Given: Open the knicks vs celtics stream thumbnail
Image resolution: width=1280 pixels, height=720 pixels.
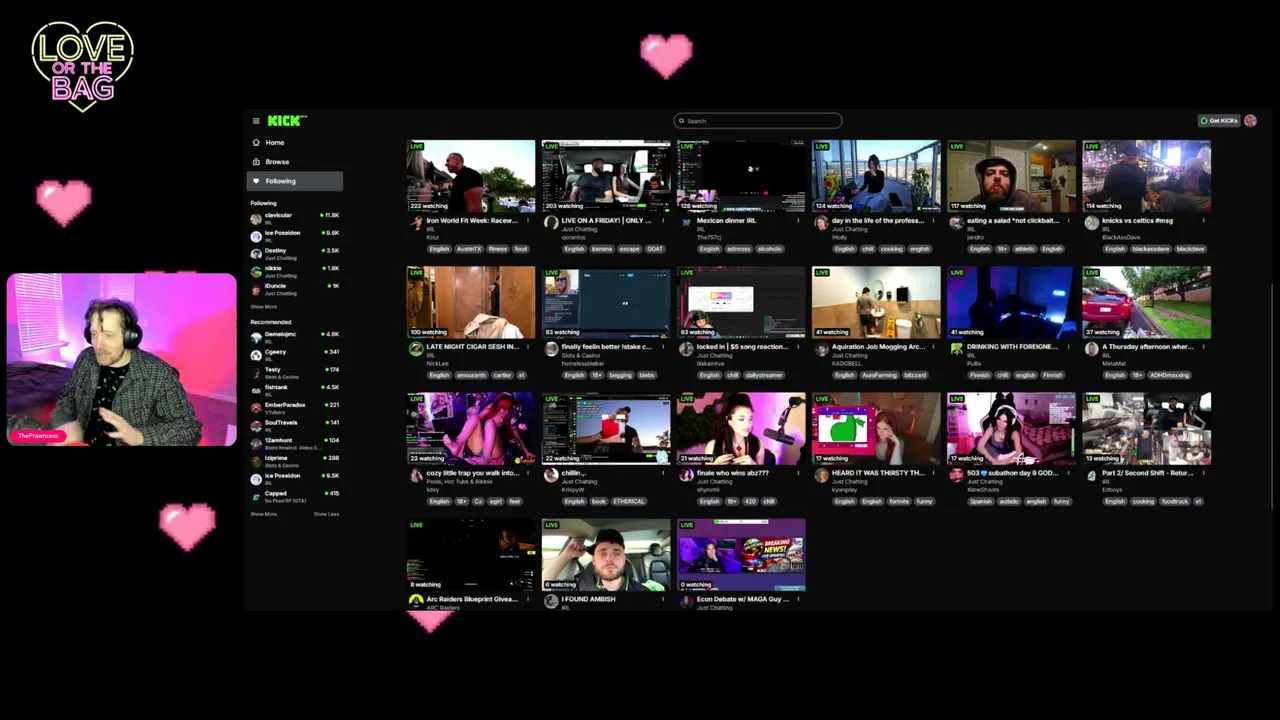Looking at the screenshot, I should (1146, 176).
